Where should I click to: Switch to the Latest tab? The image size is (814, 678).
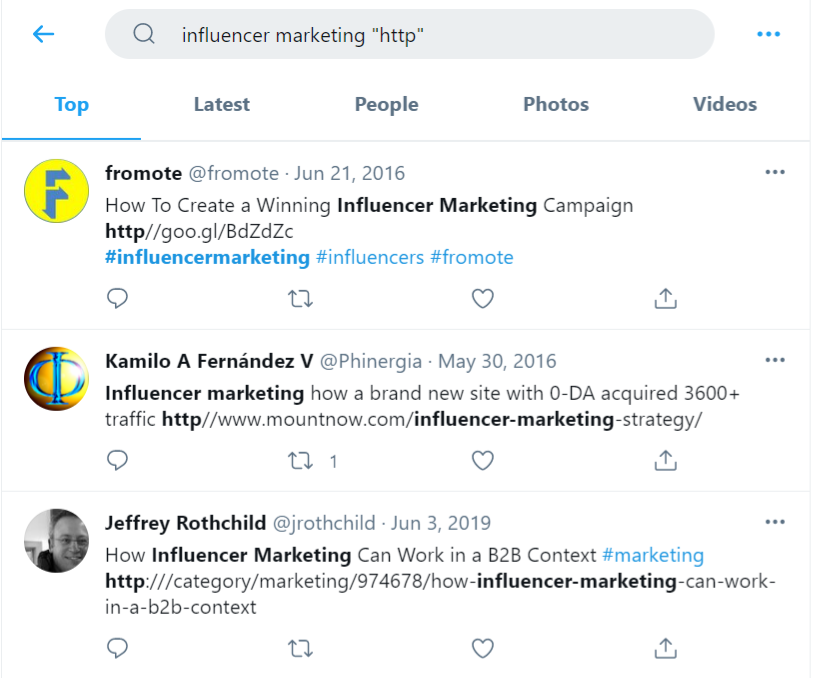(x=221, y=104)
